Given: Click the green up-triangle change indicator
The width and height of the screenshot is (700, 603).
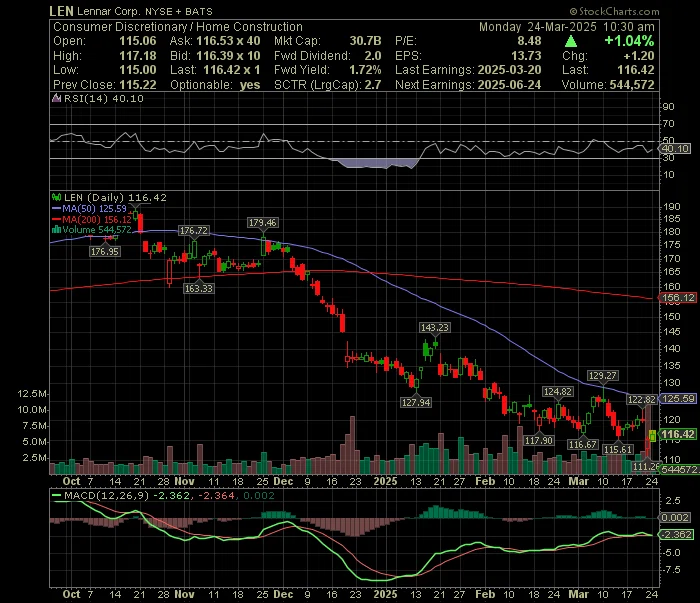Looking at the screenshot, I should (571, 42).
